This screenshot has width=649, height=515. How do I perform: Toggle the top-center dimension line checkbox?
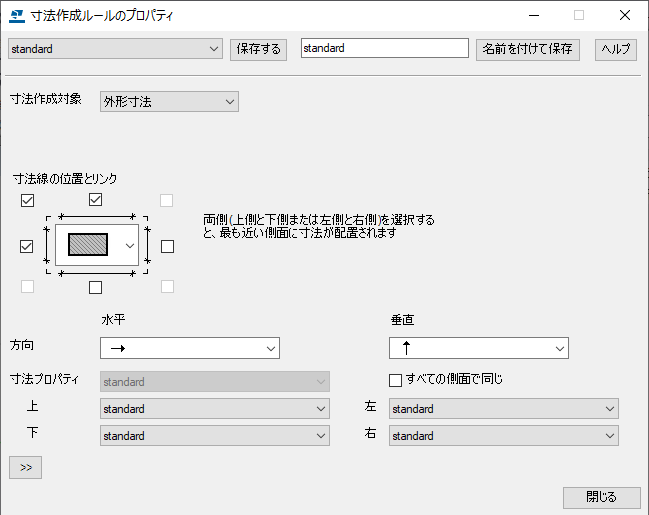coord(95,200)
